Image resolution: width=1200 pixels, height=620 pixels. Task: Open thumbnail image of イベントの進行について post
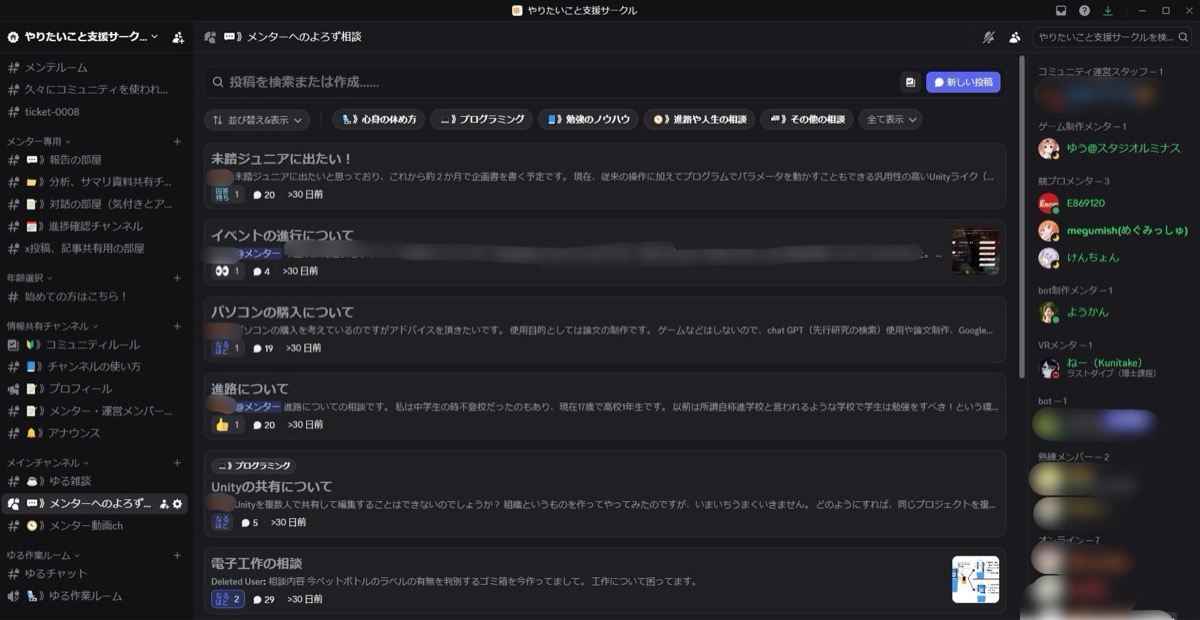coord(975,251)
